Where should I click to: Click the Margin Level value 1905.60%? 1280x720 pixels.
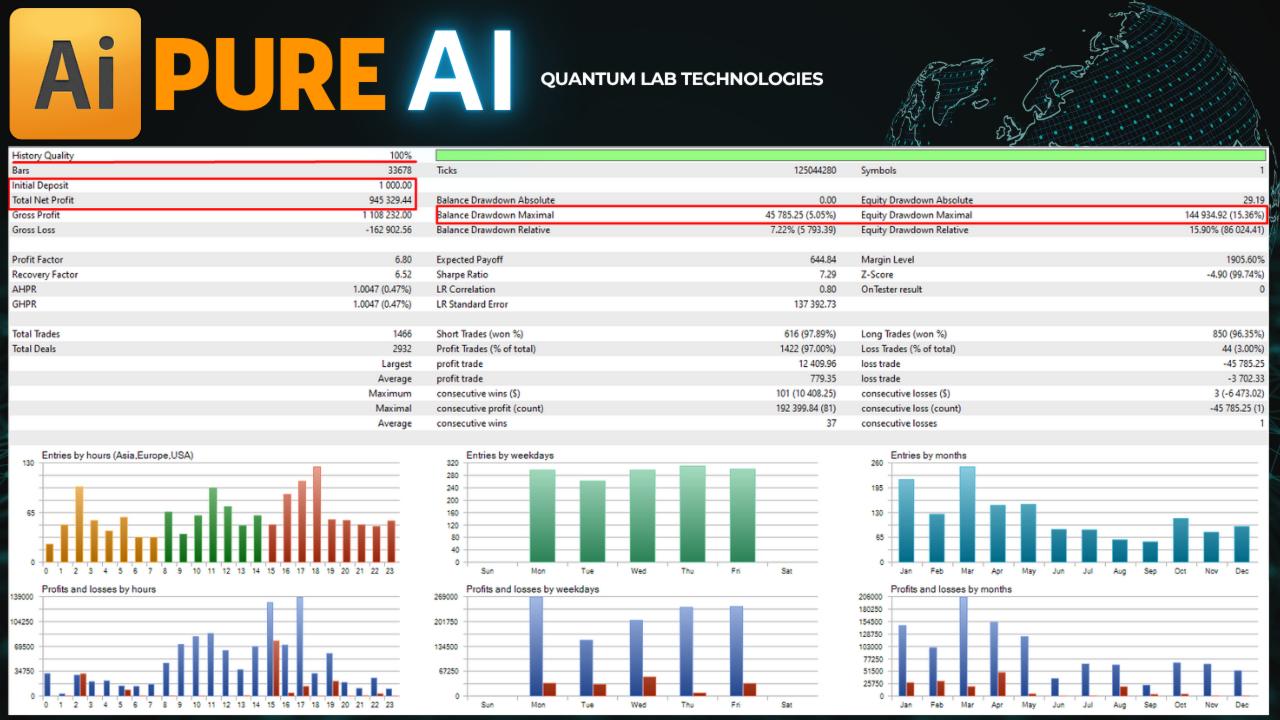[1246, 260]
